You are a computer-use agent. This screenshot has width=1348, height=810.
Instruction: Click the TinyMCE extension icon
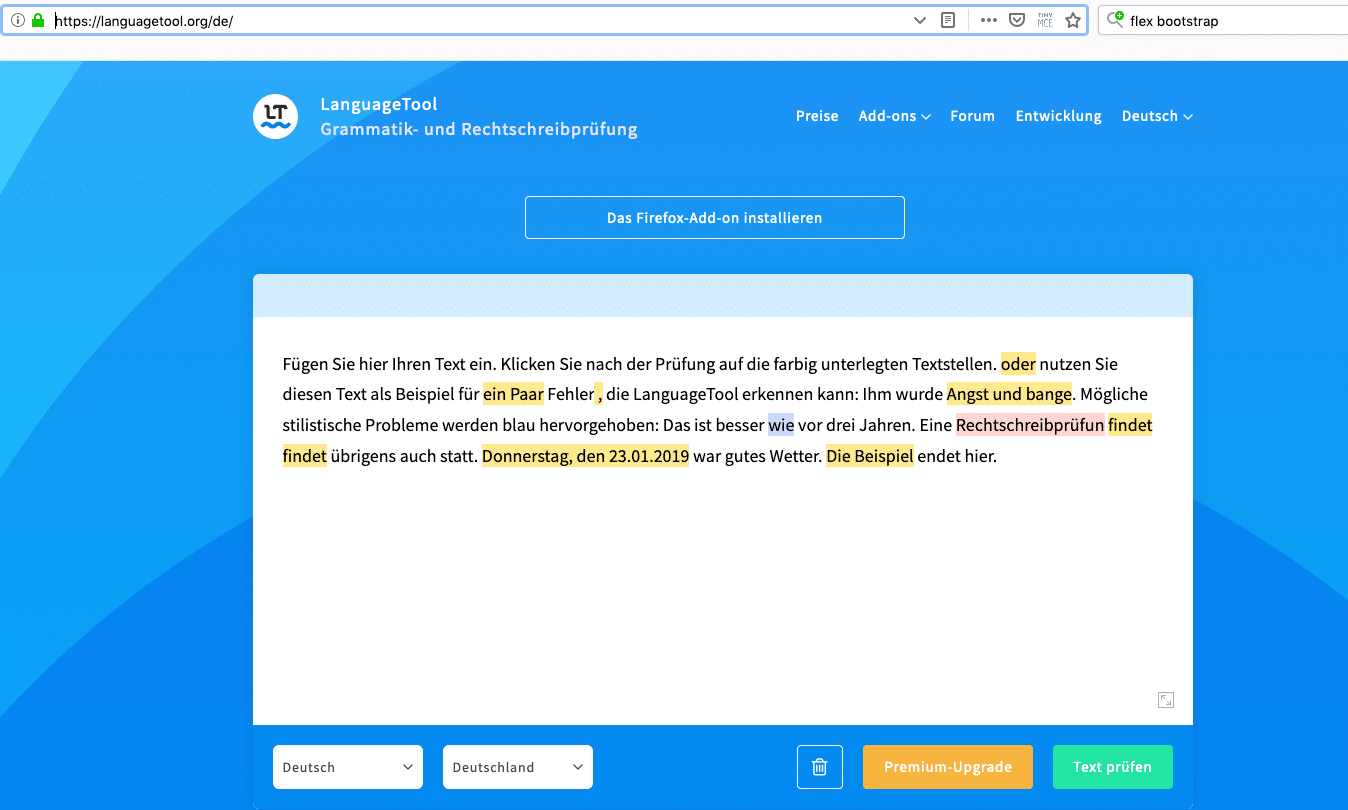tap(1045, 20)
